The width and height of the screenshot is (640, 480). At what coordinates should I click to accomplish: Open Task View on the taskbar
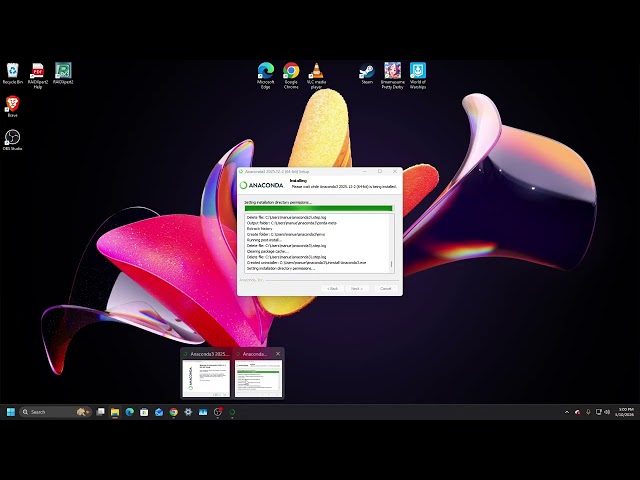[x=100, y=412]
